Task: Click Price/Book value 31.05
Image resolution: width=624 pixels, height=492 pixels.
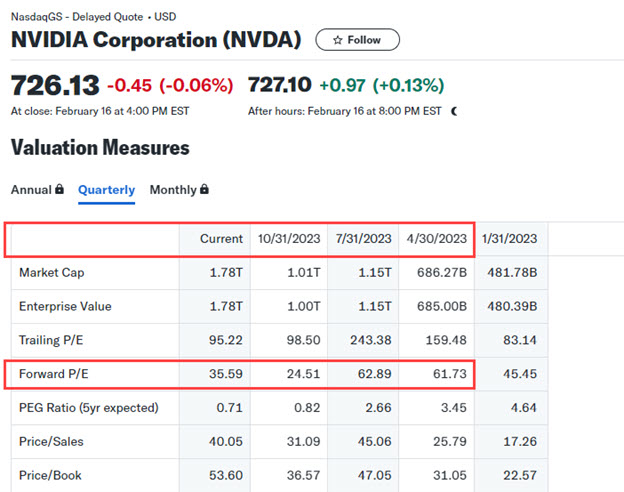Action: click(x=450, y=475)
